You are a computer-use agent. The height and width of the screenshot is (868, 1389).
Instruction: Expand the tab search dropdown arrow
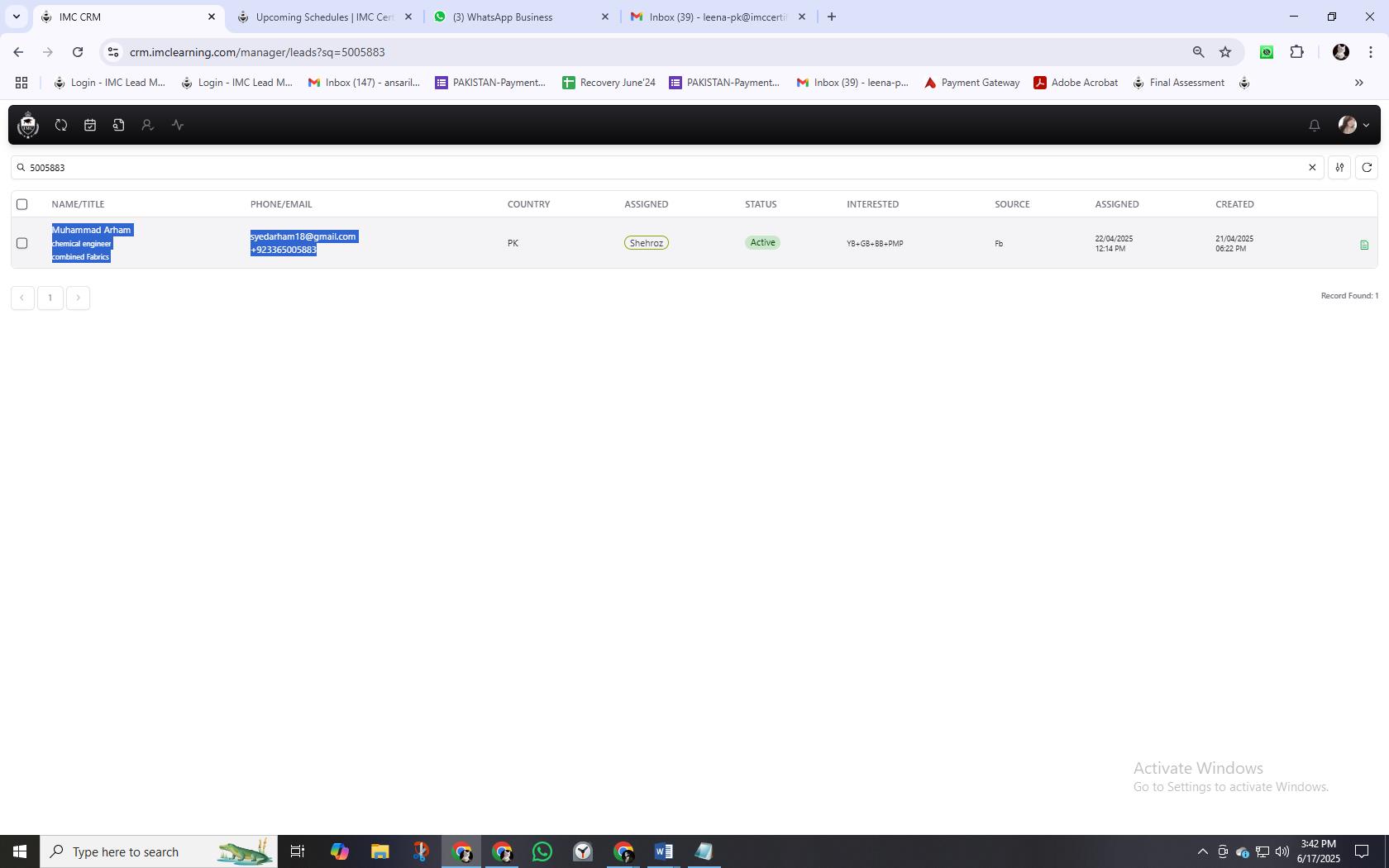(16, 17)
